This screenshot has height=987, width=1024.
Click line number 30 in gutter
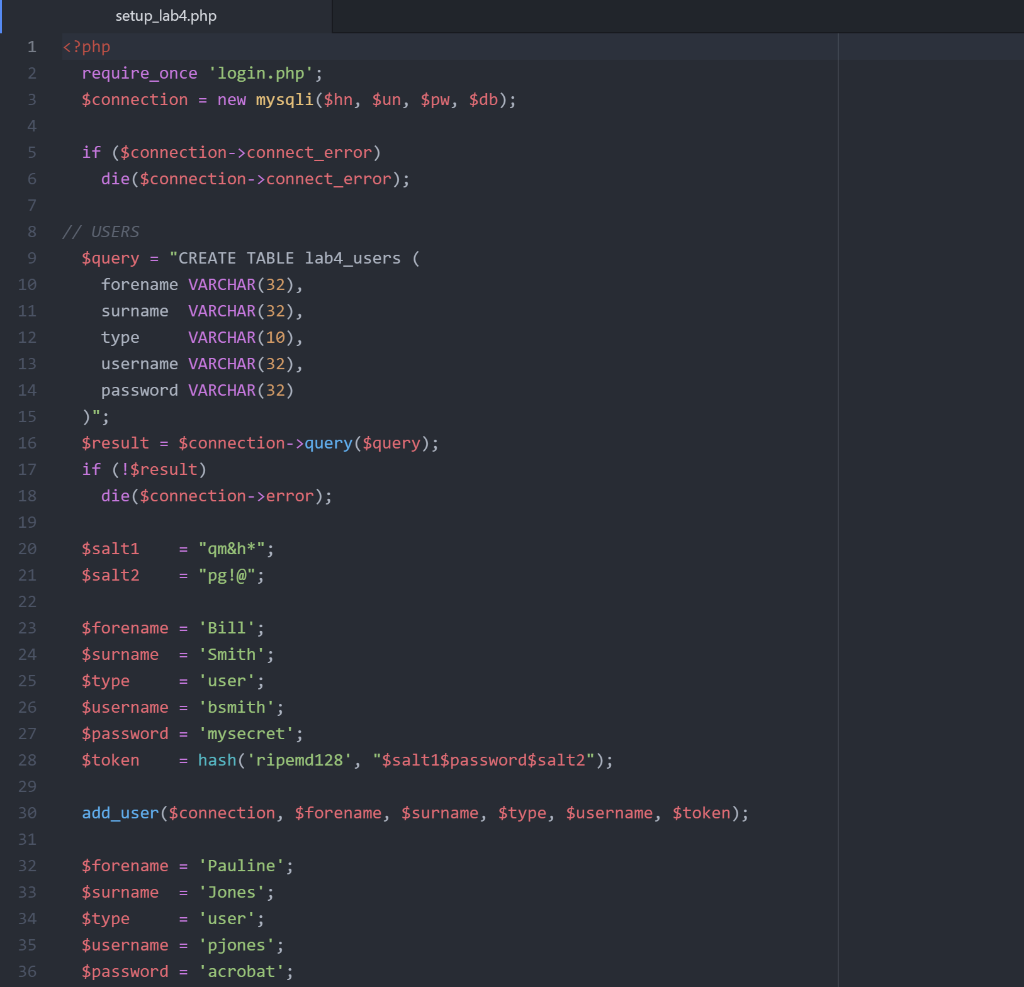click(27, 813)
